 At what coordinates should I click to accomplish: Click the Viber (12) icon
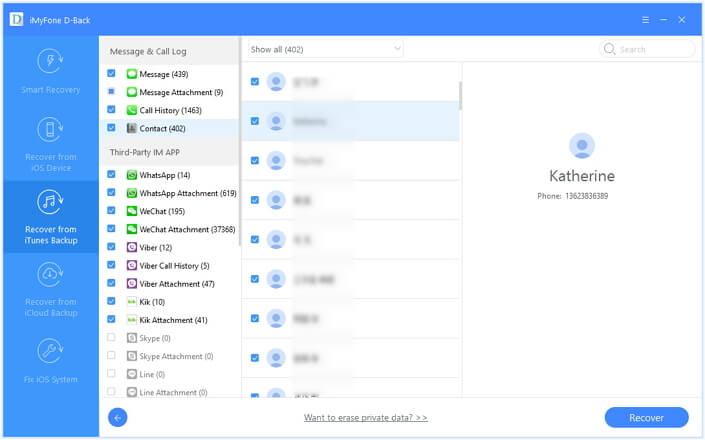coord(131,247)
